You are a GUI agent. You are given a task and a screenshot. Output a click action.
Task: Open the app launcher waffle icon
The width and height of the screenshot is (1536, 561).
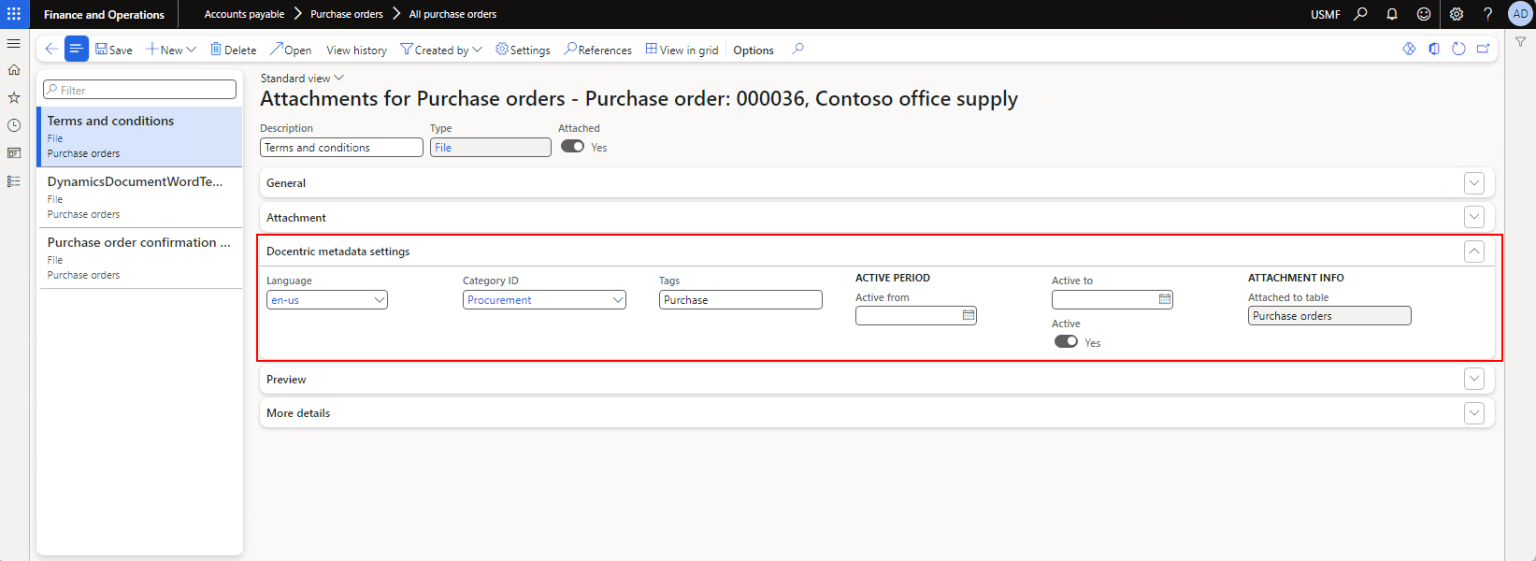(14, 14)
